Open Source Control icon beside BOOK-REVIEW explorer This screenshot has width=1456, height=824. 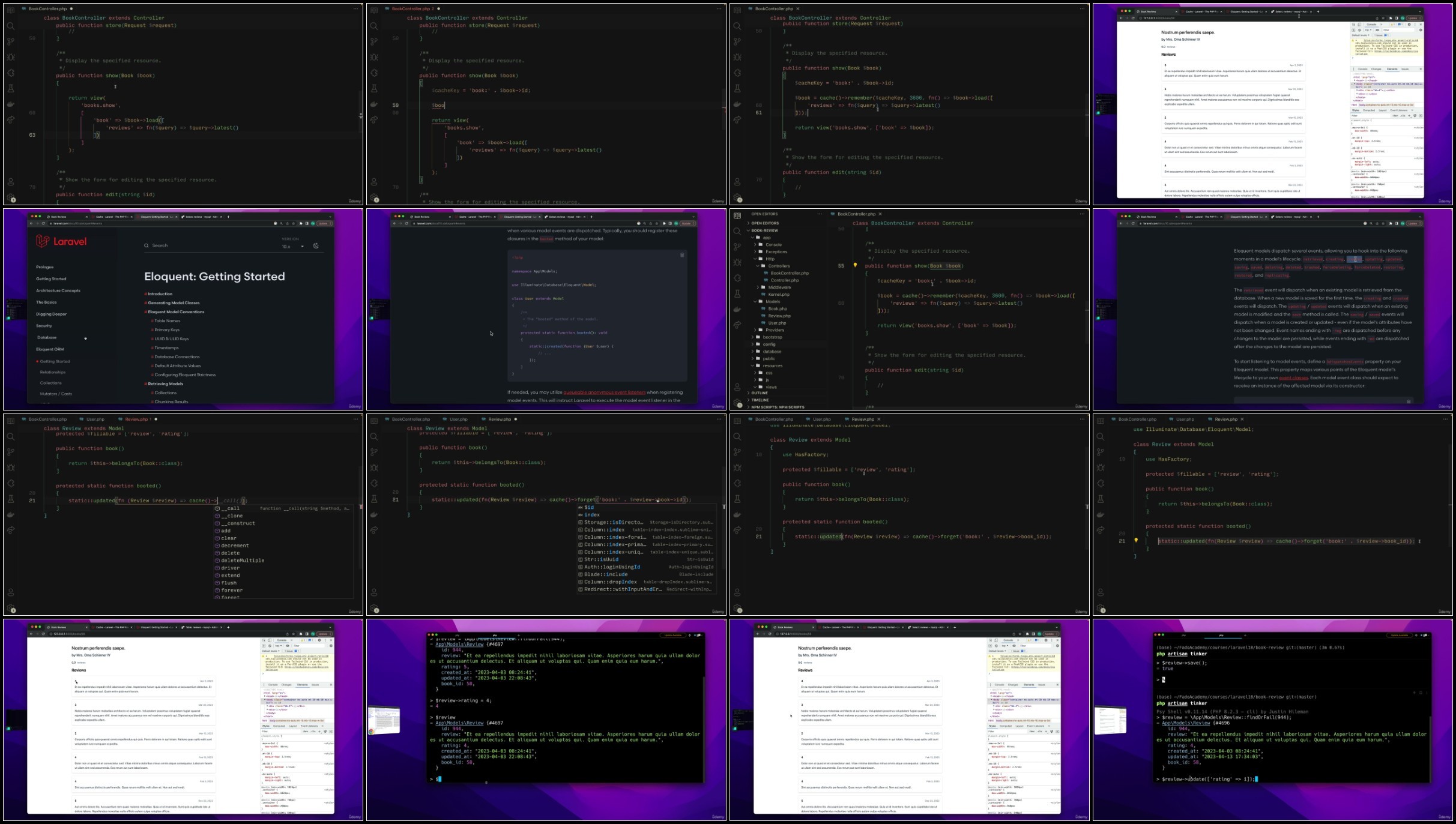click(x=737, y=247)
